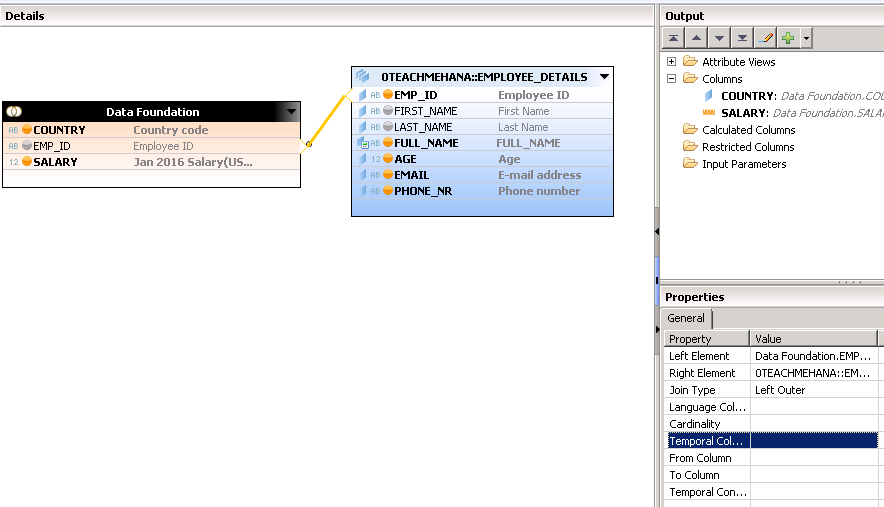Toggle the orange circle for FULL_NAME

pos(388,143)
